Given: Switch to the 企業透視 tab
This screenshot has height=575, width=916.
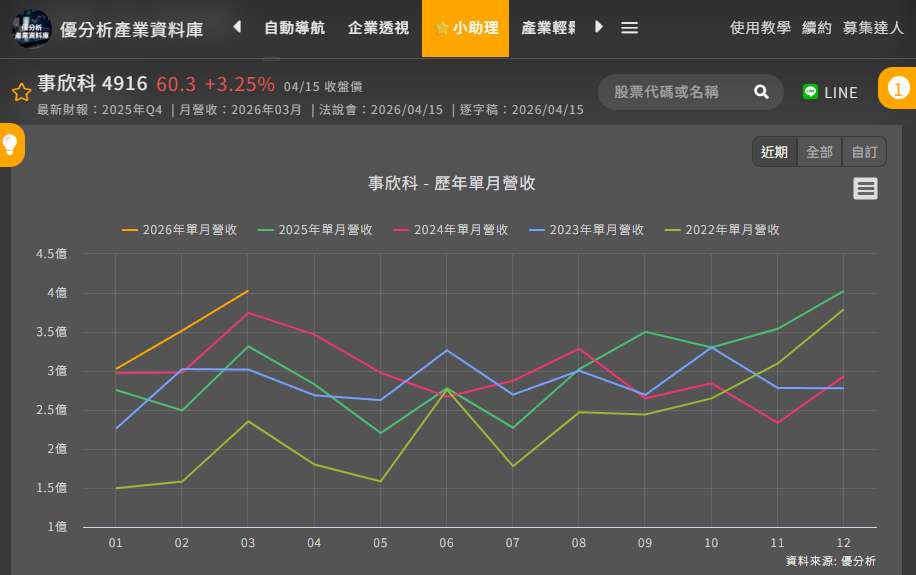Looking at the screenshot, I should [x=378, y=28].
